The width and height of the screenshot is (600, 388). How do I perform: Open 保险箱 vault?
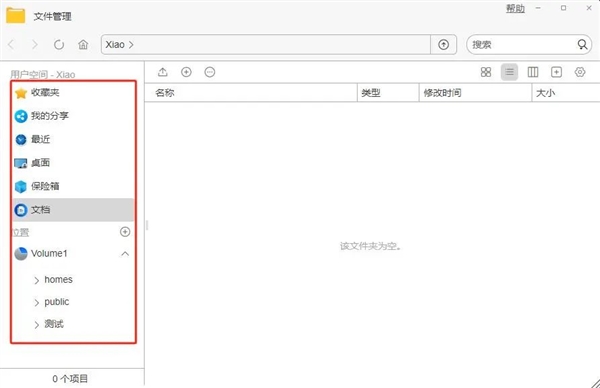pyautogui.click(x=73, y=186)
